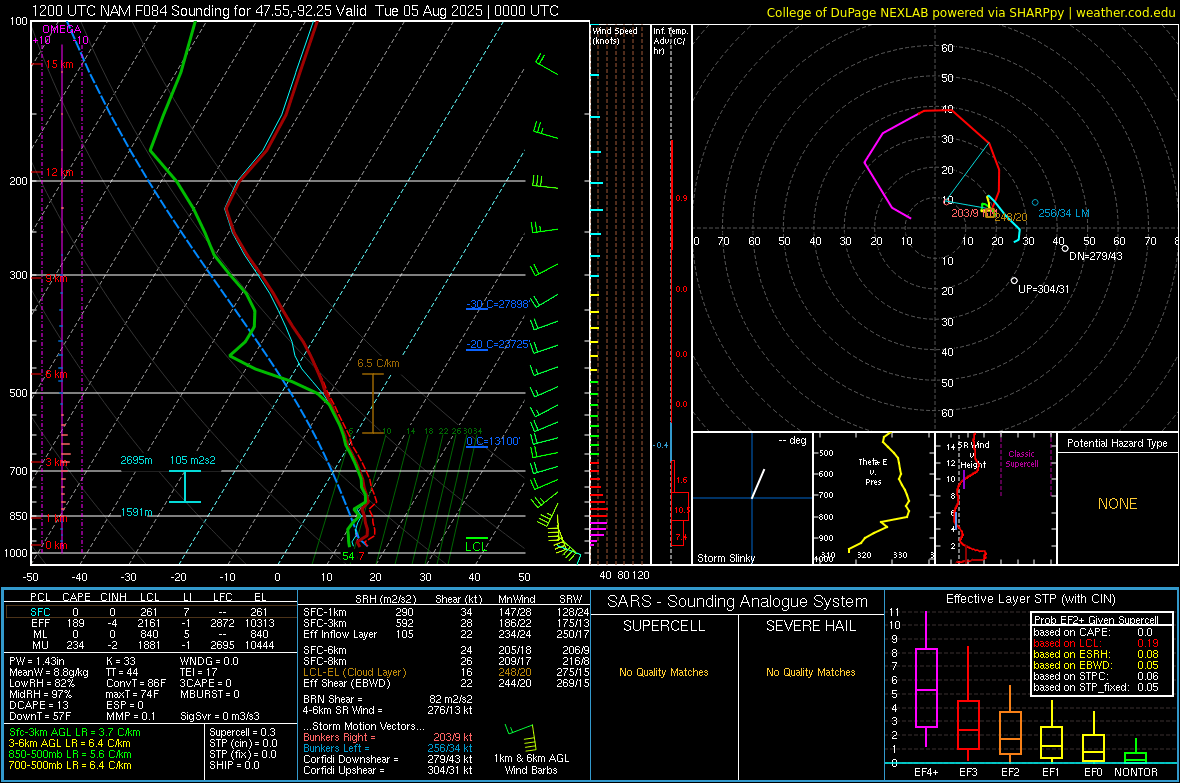Select the 0 C=13100' freezing level label
This screenshot has height=783, width=1180.
[x=493, y=441]
